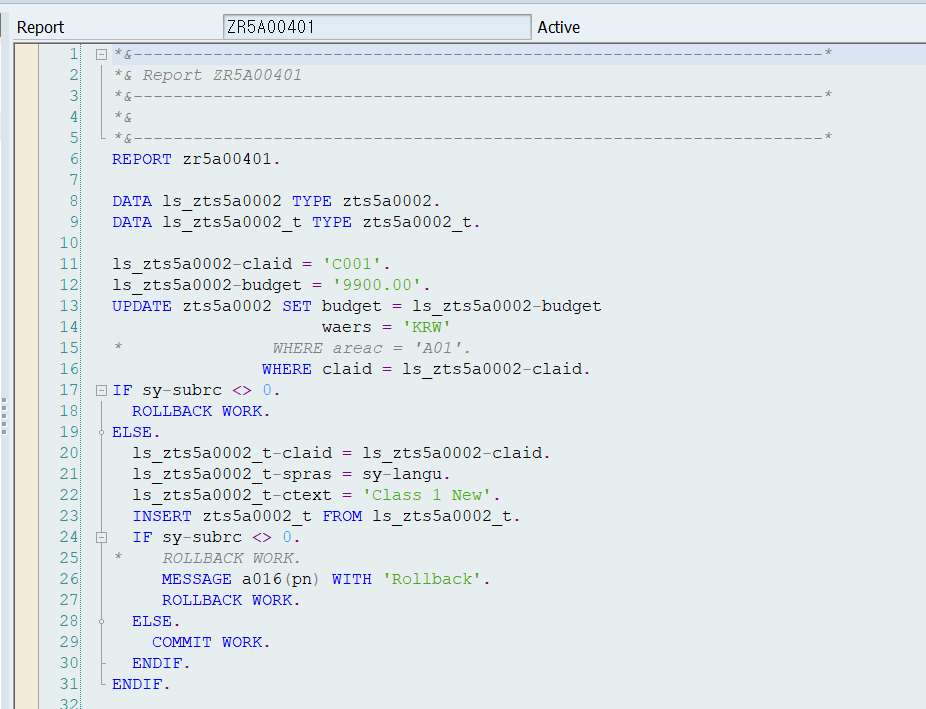Click the first DATA keyword on line 8
This screenshot has height=709, width=926.
point(132,201)
